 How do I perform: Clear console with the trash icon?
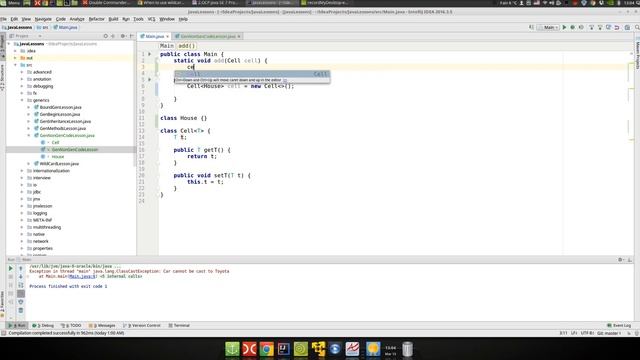(21, 311)
